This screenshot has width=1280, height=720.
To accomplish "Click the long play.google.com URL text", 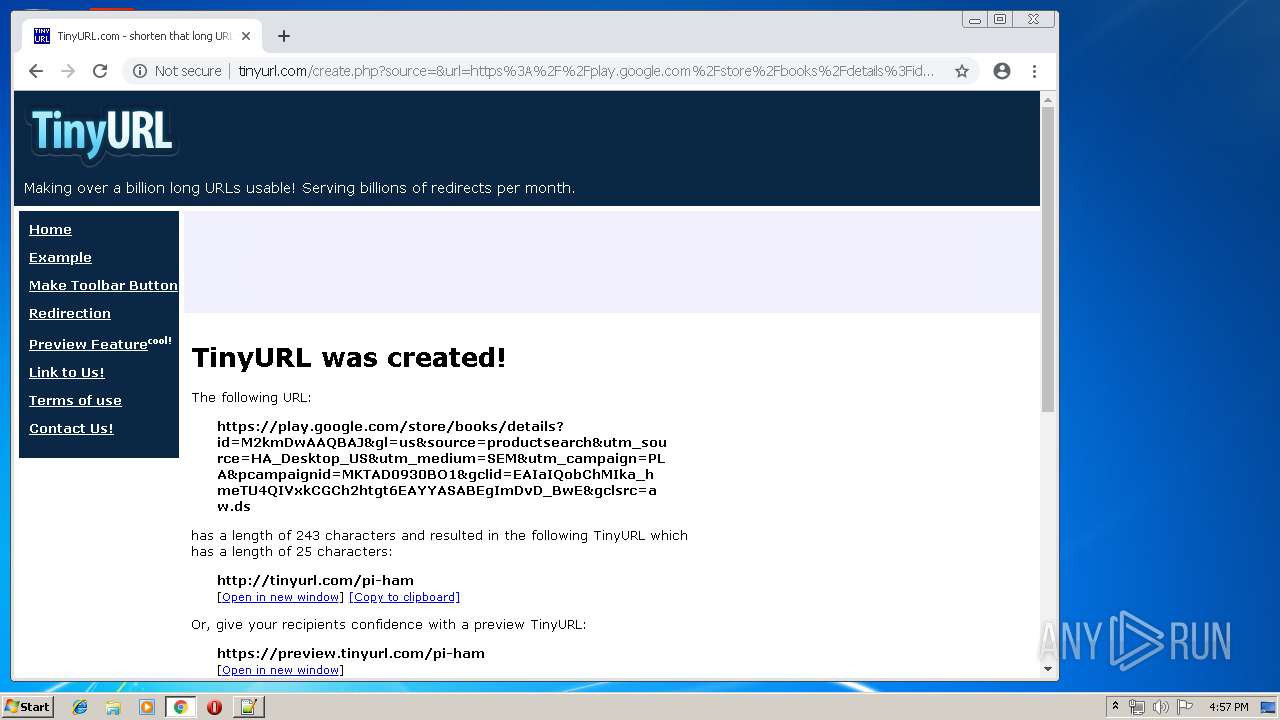I will [441, 466].
